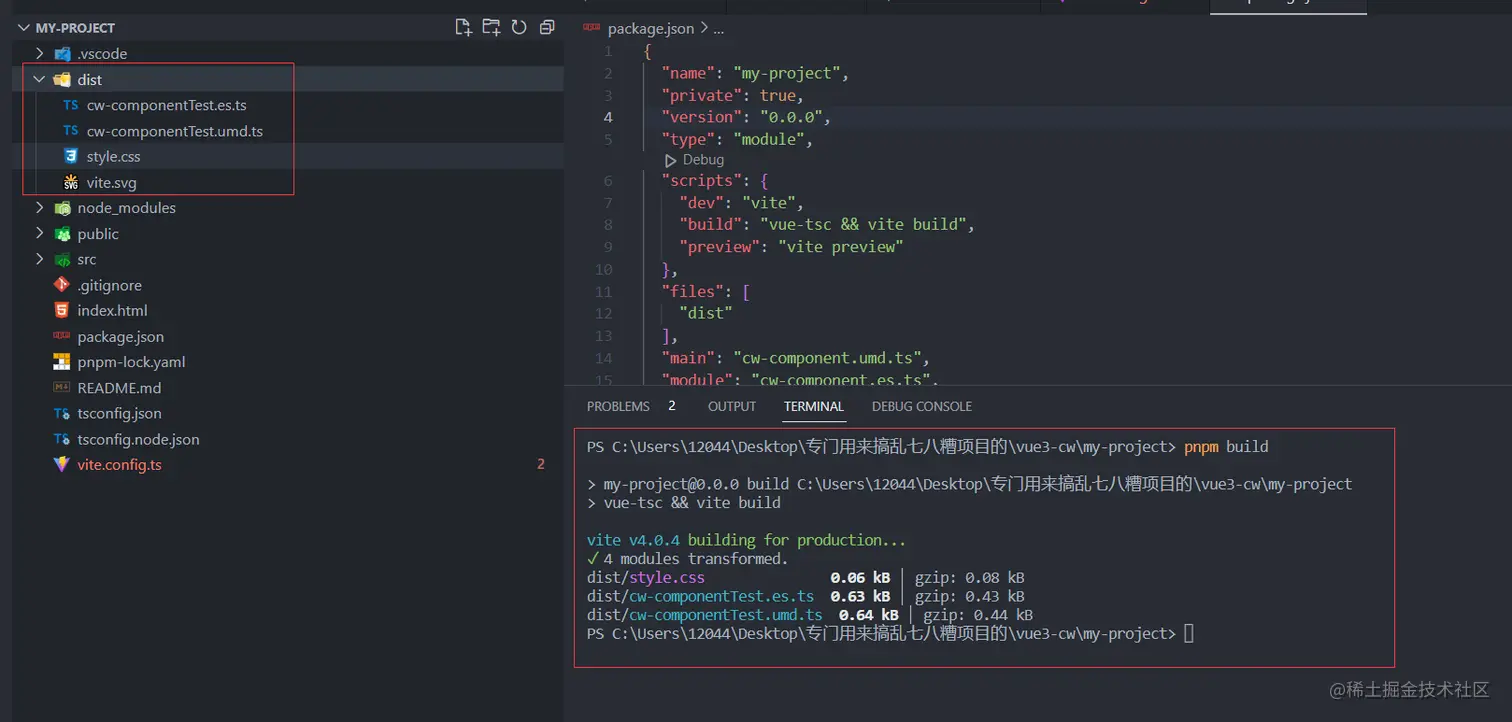Collapse the MY-PROJECT explorer section

coord(25,28)
